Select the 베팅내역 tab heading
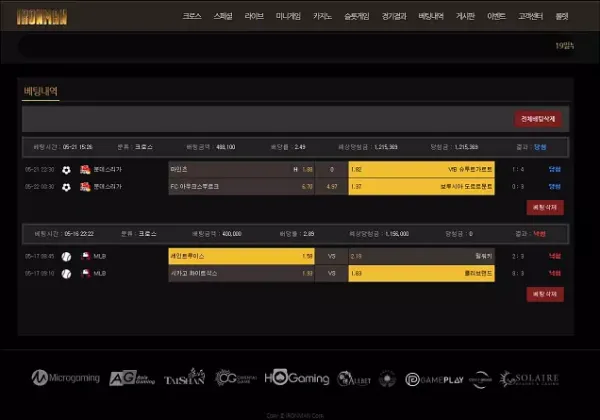Screen dimensions: 600x420 41,91
